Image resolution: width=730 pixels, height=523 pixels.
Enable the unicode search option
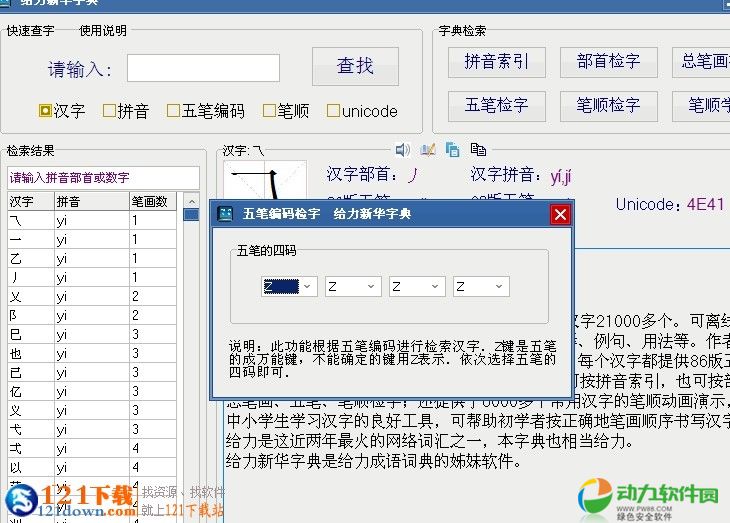tap(333, 111)
